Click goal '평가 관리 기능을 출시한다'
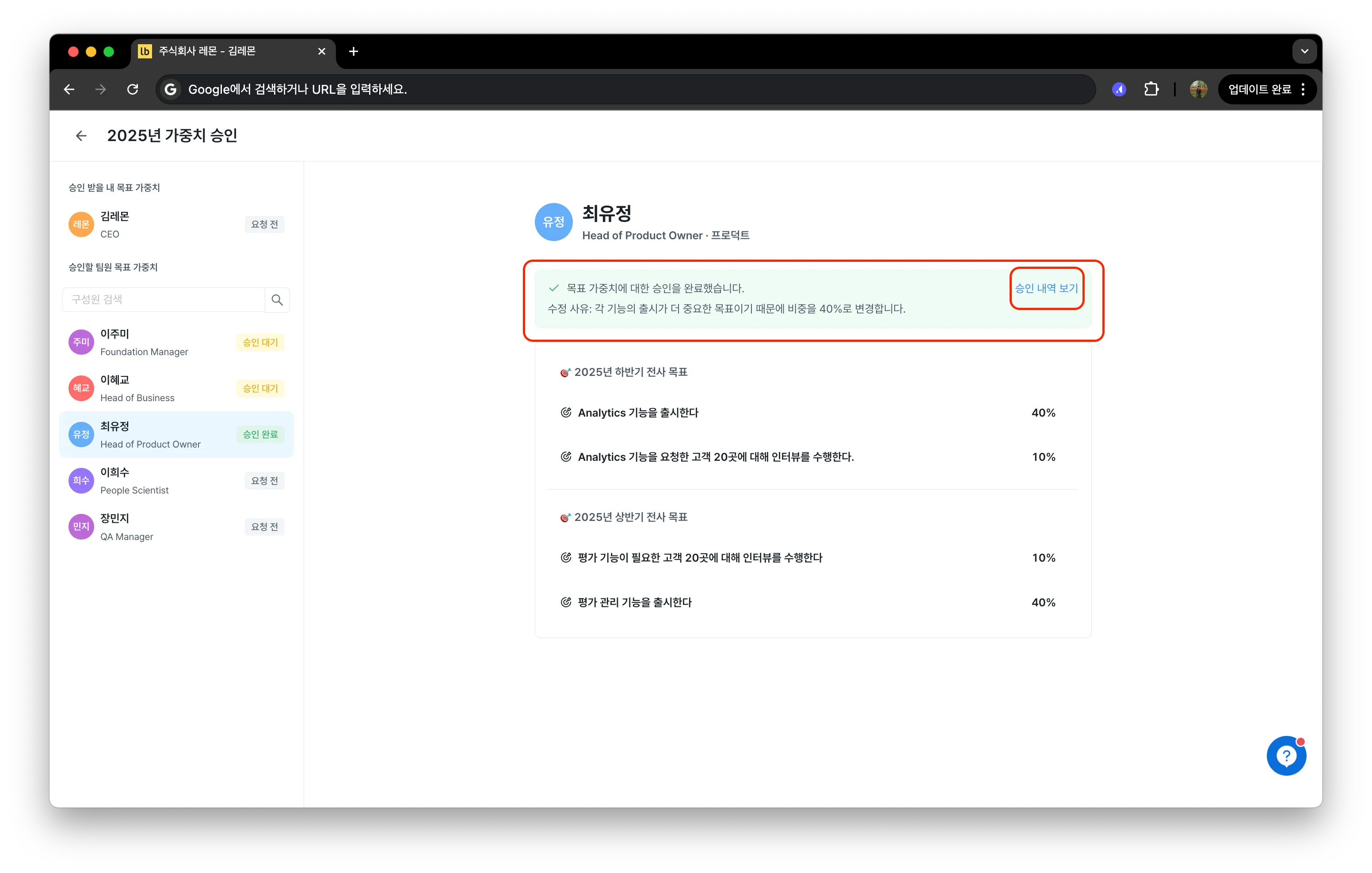Screen dimensions: 1372x873 pos(635,603)
